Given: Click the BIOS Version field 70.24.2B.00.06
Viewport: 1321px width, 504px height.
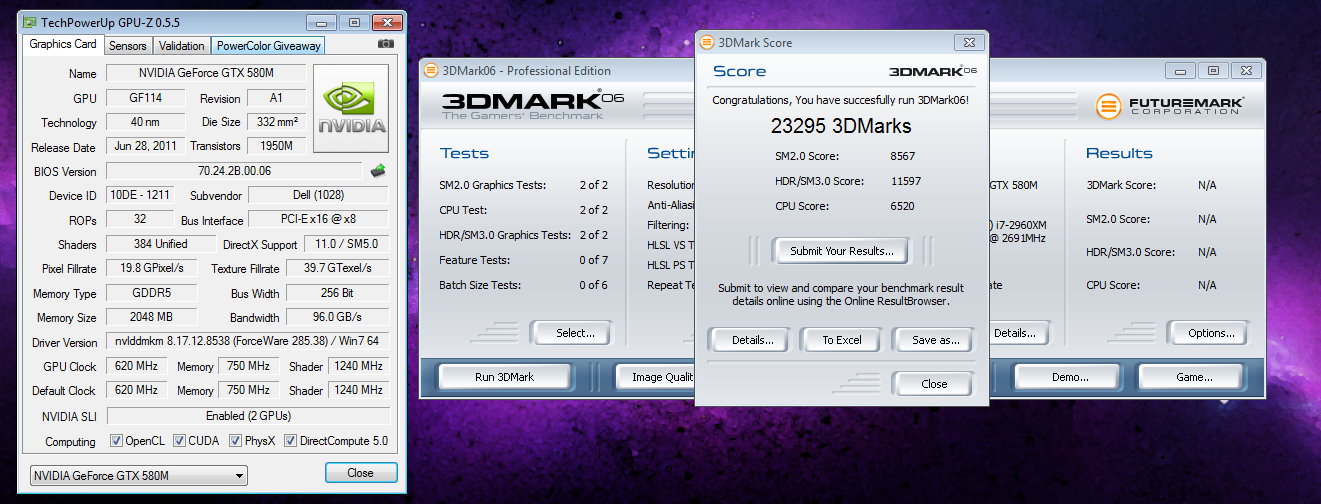Looking at the screenshot, I should tap(234, 171).
